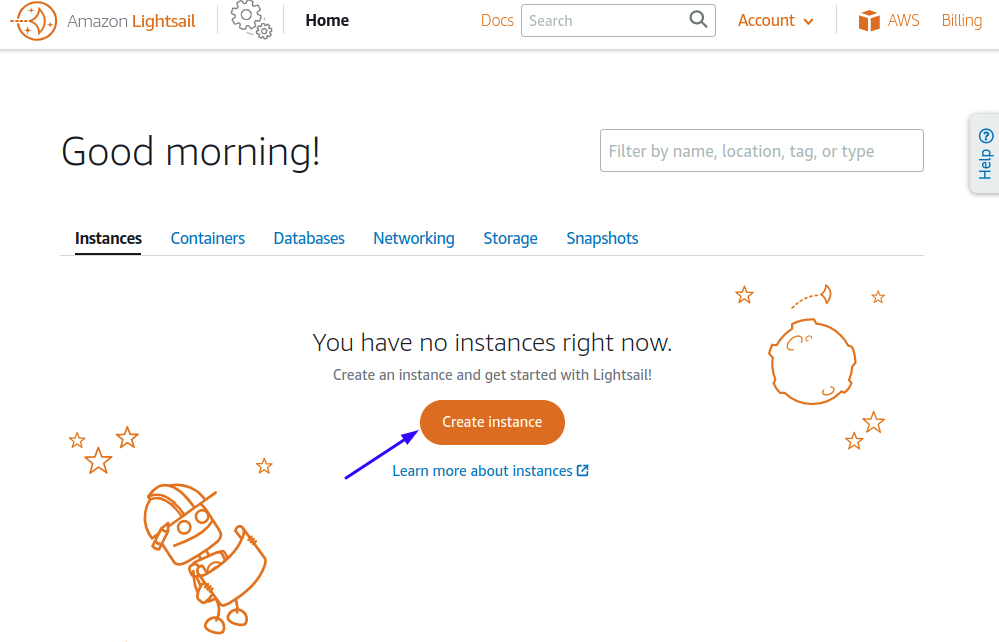Image resolution: width=999 pixels, height=642 pixels.
Task: Click the Help question mark icon
Action: [x=986, y=136]
